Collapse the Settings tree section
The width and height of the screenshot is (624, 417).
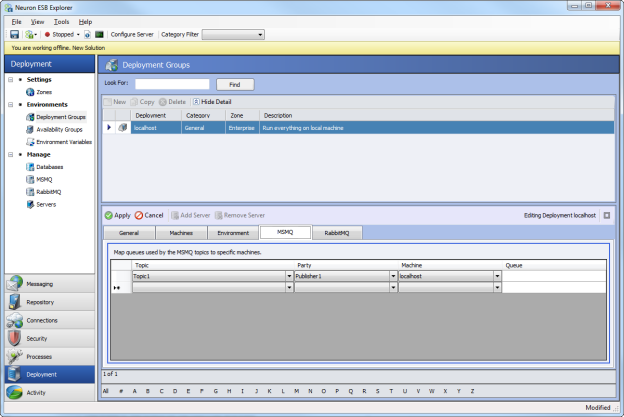10,79
